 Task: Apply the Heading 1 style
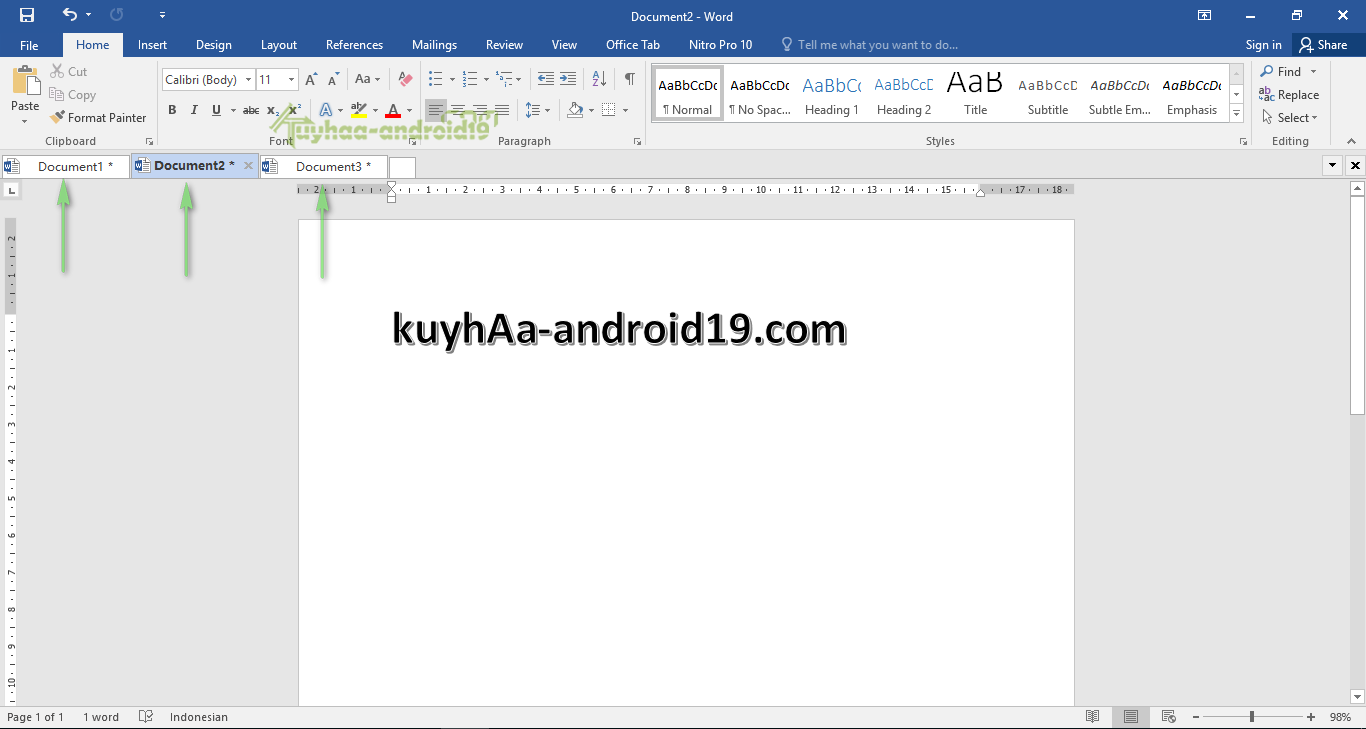click(832, 96)
